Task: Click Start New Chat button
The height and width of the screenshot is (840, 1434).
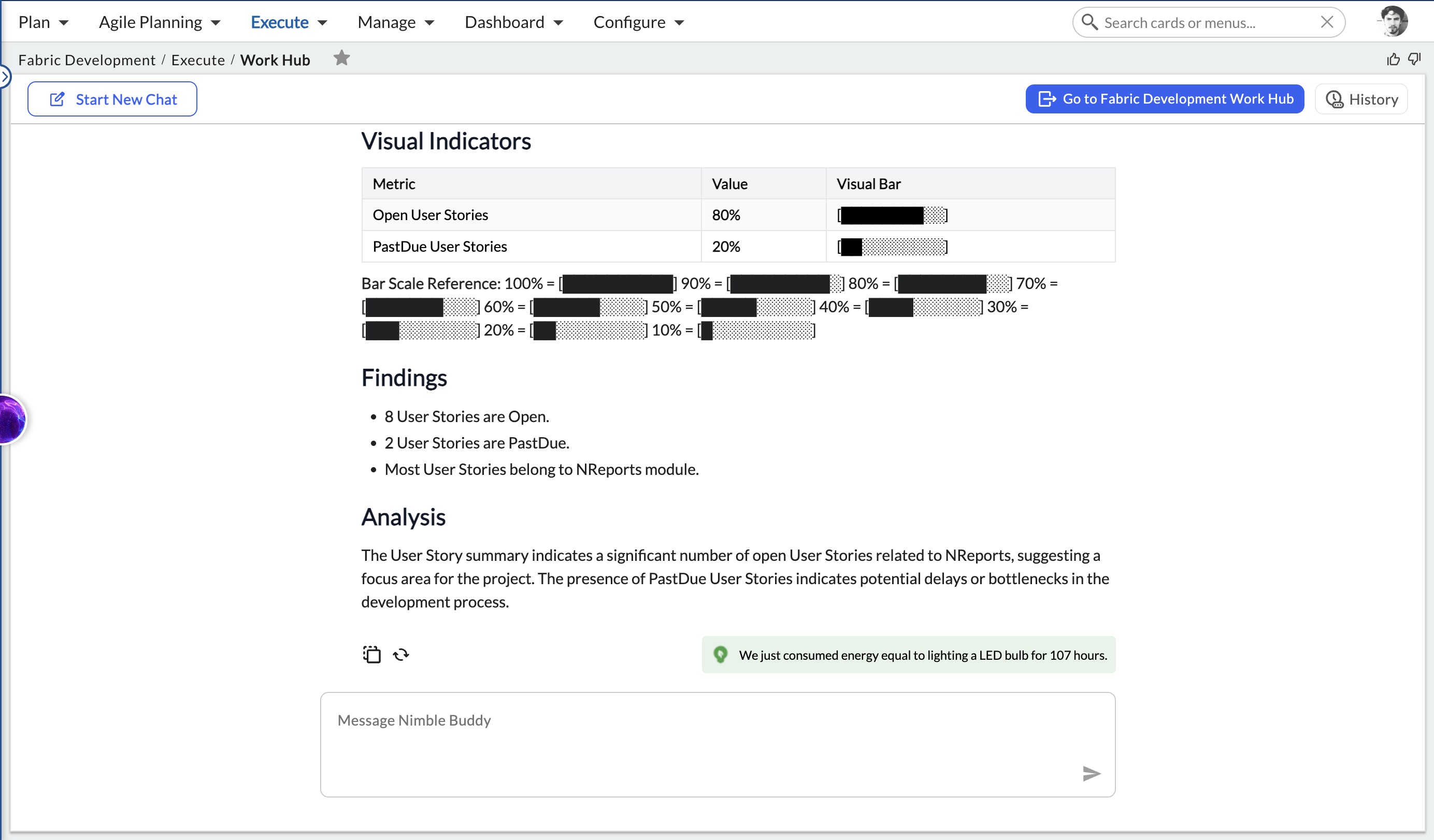Action: [112, 99]
